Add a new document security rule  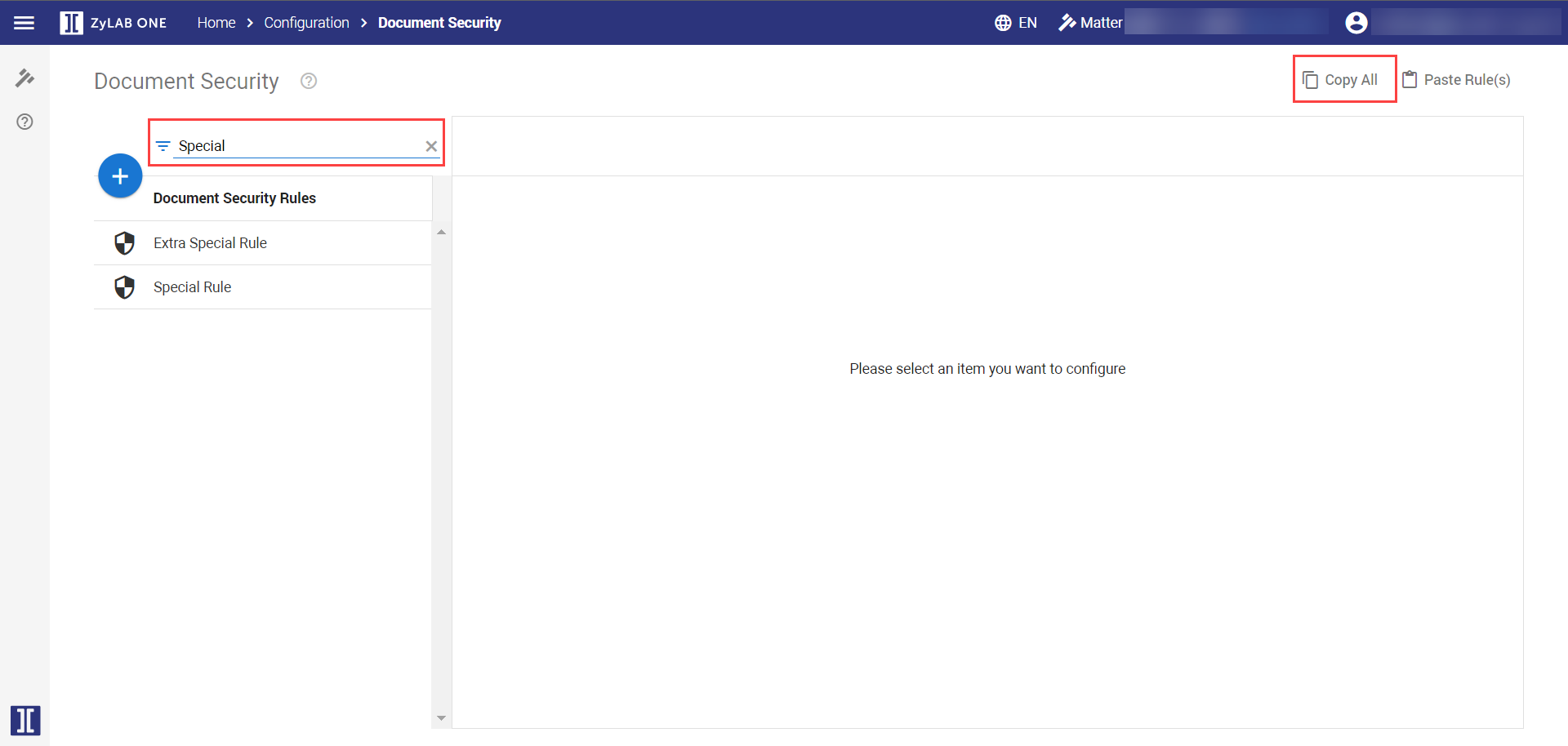point(120,176)
